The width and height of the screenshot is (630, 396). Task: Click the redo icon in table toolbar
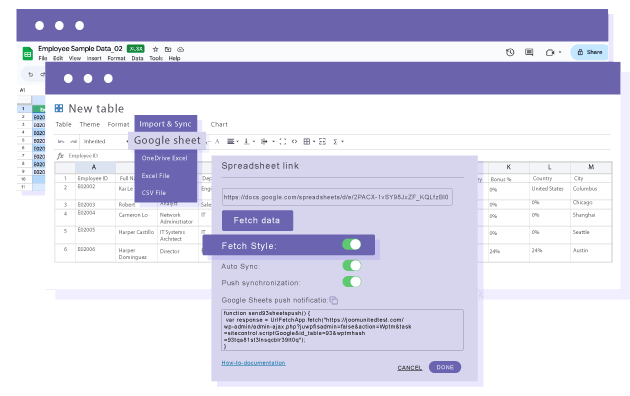pyautogui.click(x=74, y=141)
